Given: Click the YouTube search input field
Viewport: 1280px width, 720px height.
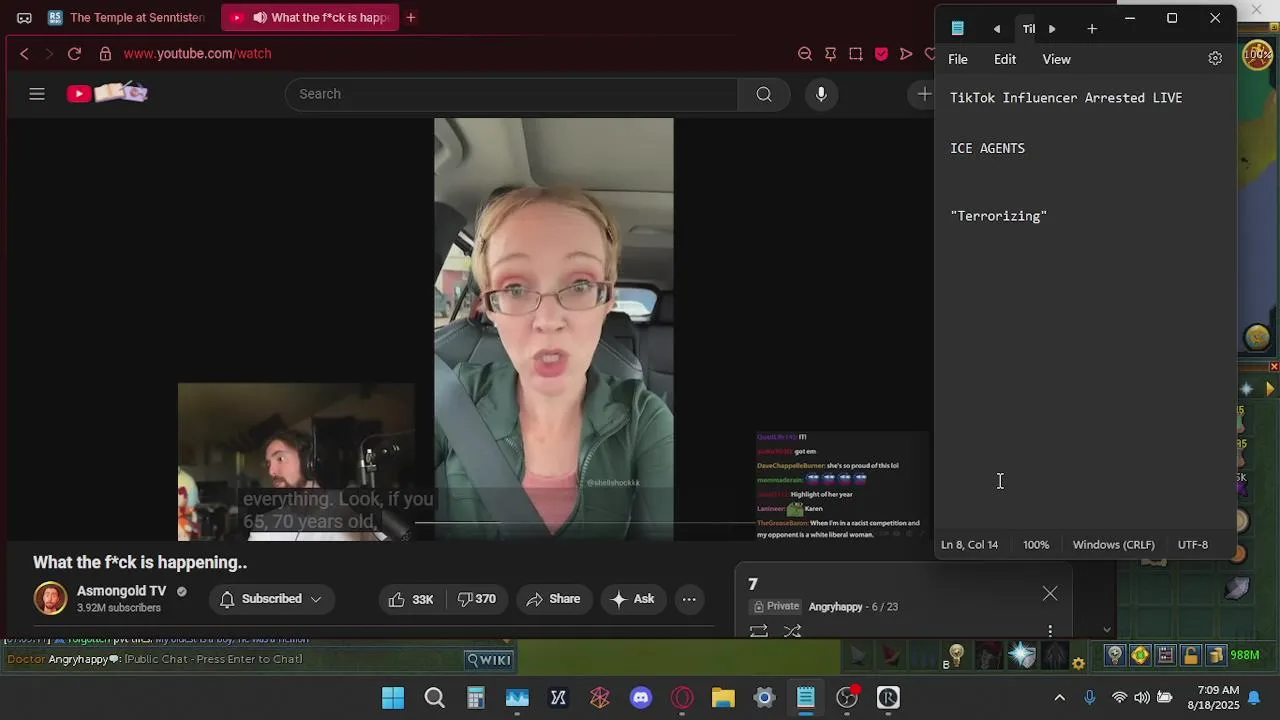Looking at the screenshot, I should (512, 94).
